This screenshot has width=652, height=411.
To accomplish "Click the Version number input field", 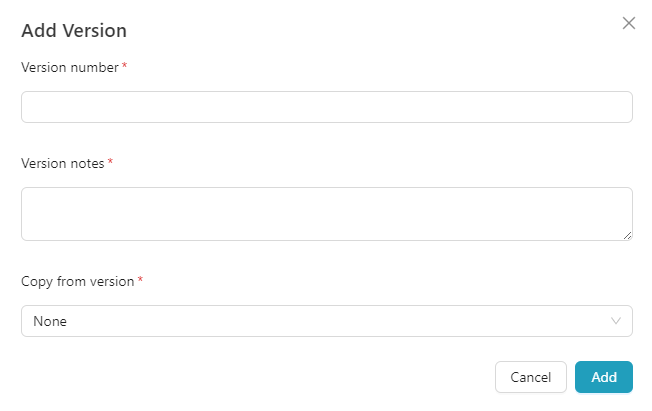I will 326,107.
